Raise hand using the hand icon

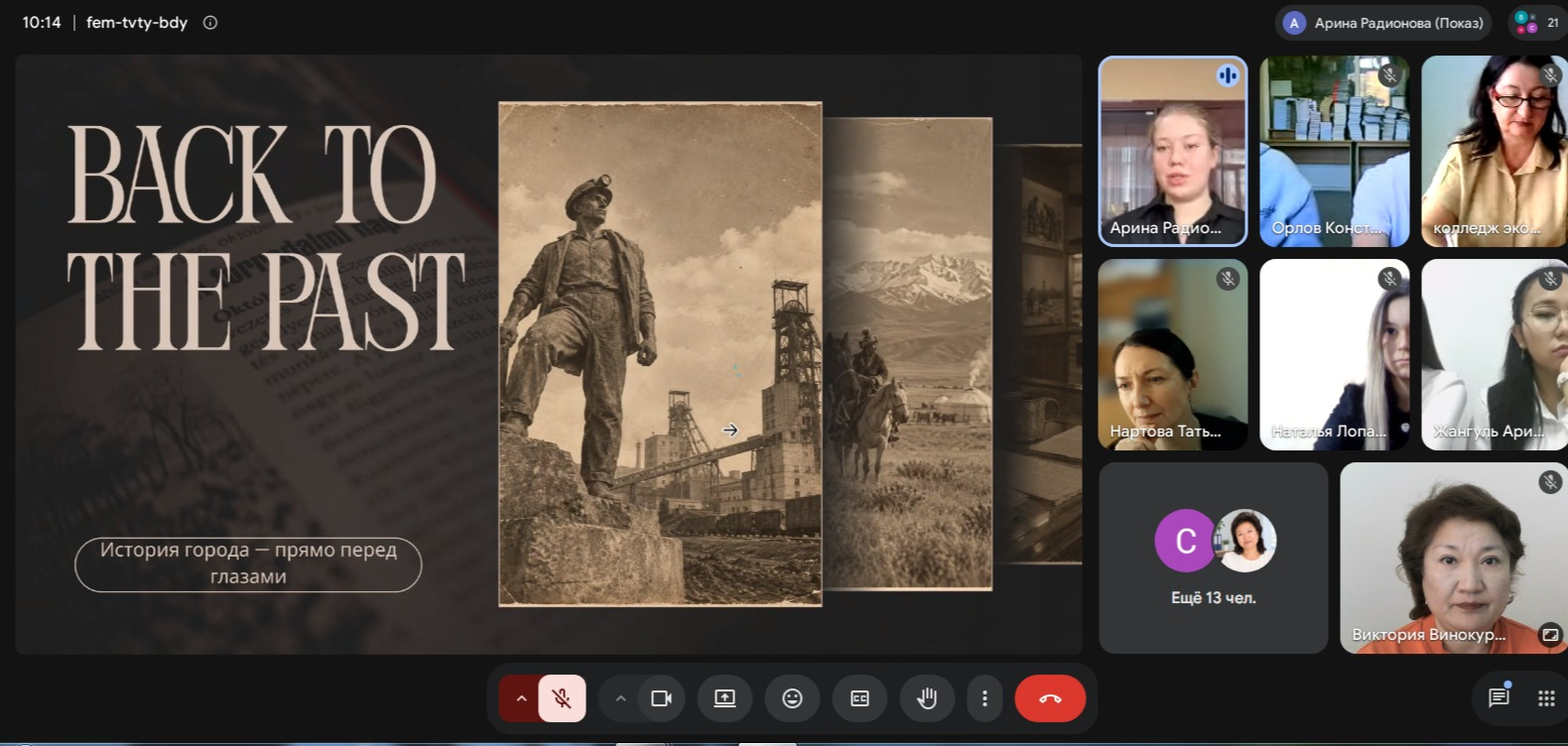pos(927,698)
